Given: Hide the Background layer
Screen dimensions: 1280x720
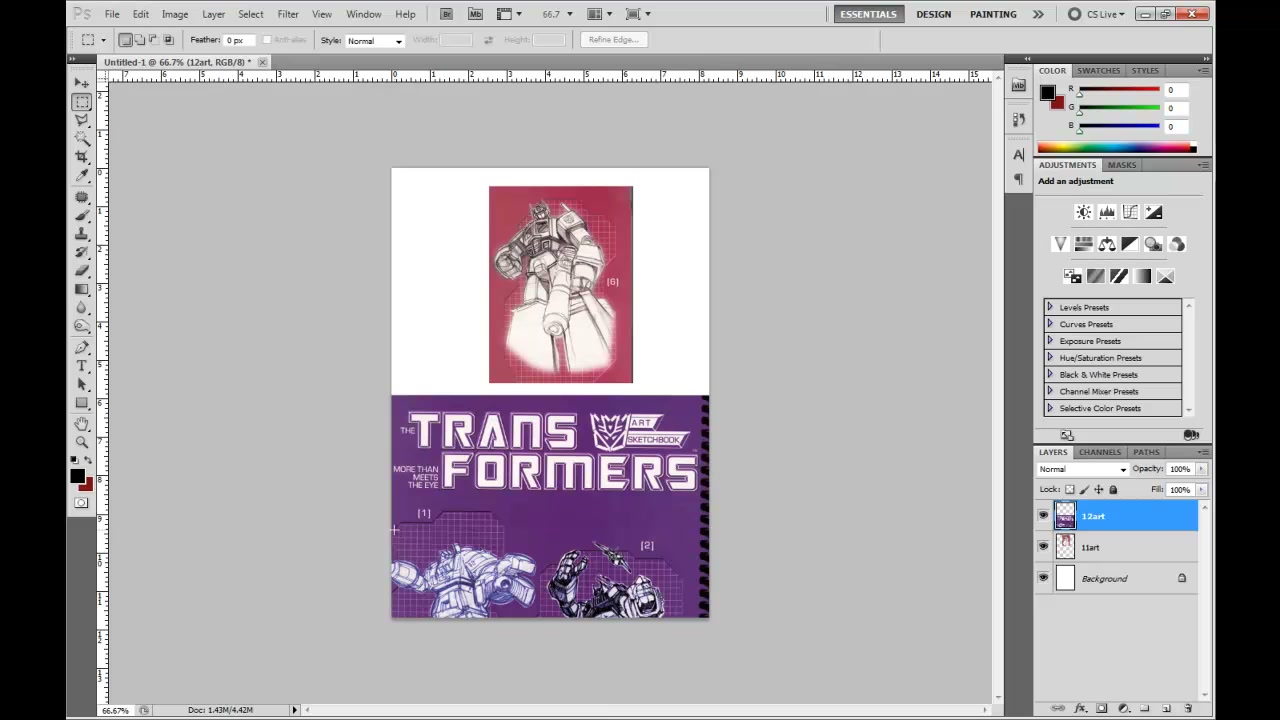Looking at the screenshot, I should tap(1043, 578).
